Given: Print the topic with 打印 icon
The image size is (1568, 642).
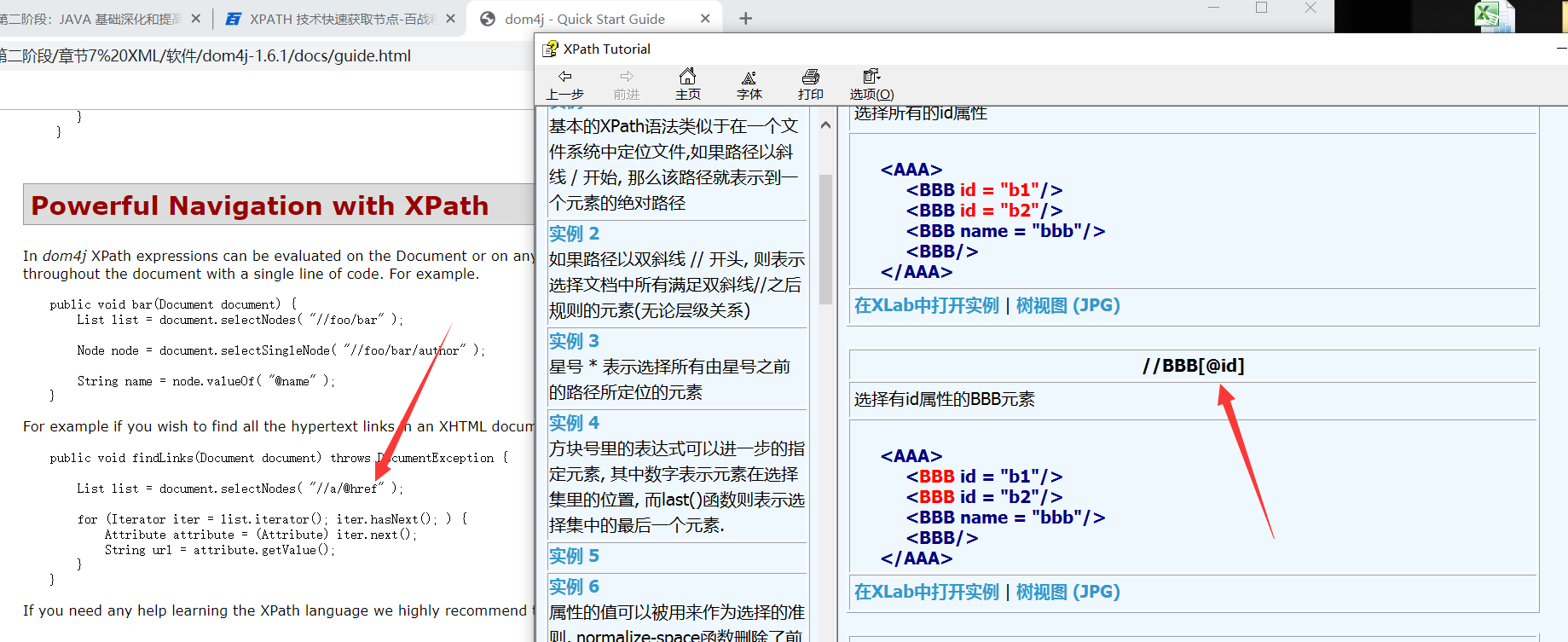Looking at the screenshot, I should pyautogui.click(x=810, y=84).
